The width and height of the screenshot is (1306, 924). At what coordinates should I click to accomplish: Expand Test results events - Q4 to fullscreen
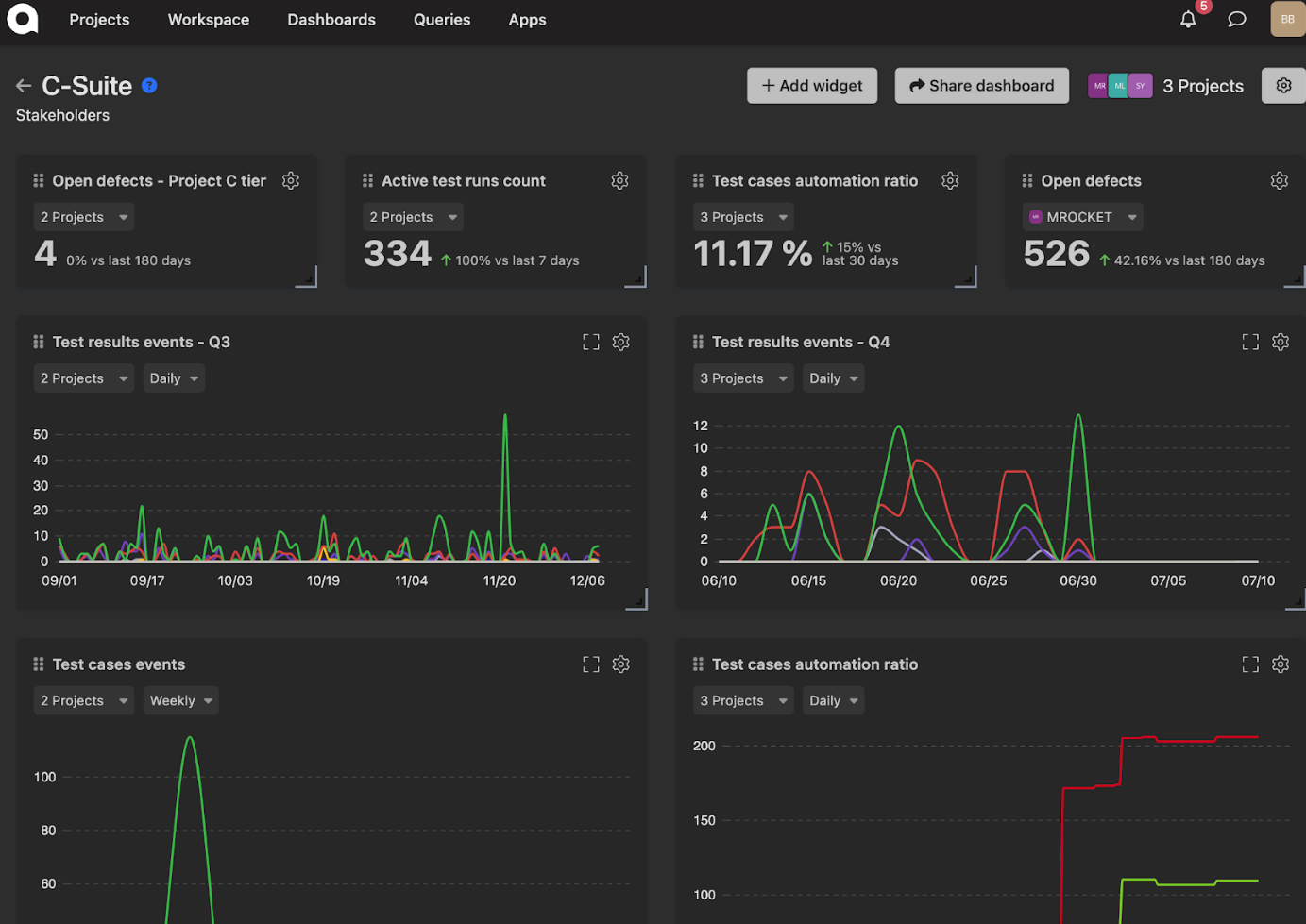1250,343
